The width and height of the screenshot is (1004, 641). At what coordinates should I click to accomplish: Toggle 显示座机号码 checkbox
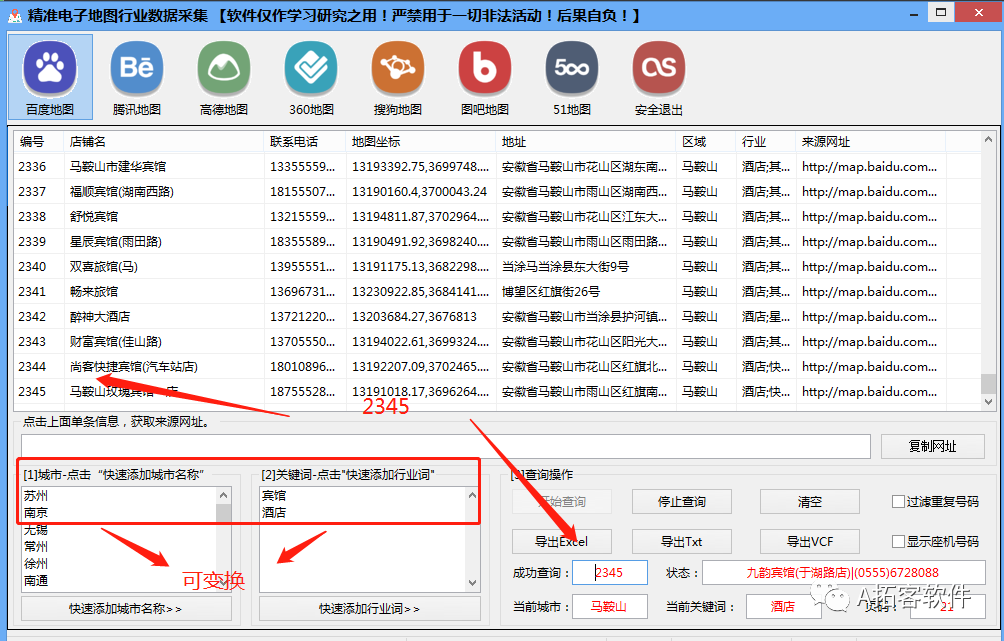click(898, 542)
